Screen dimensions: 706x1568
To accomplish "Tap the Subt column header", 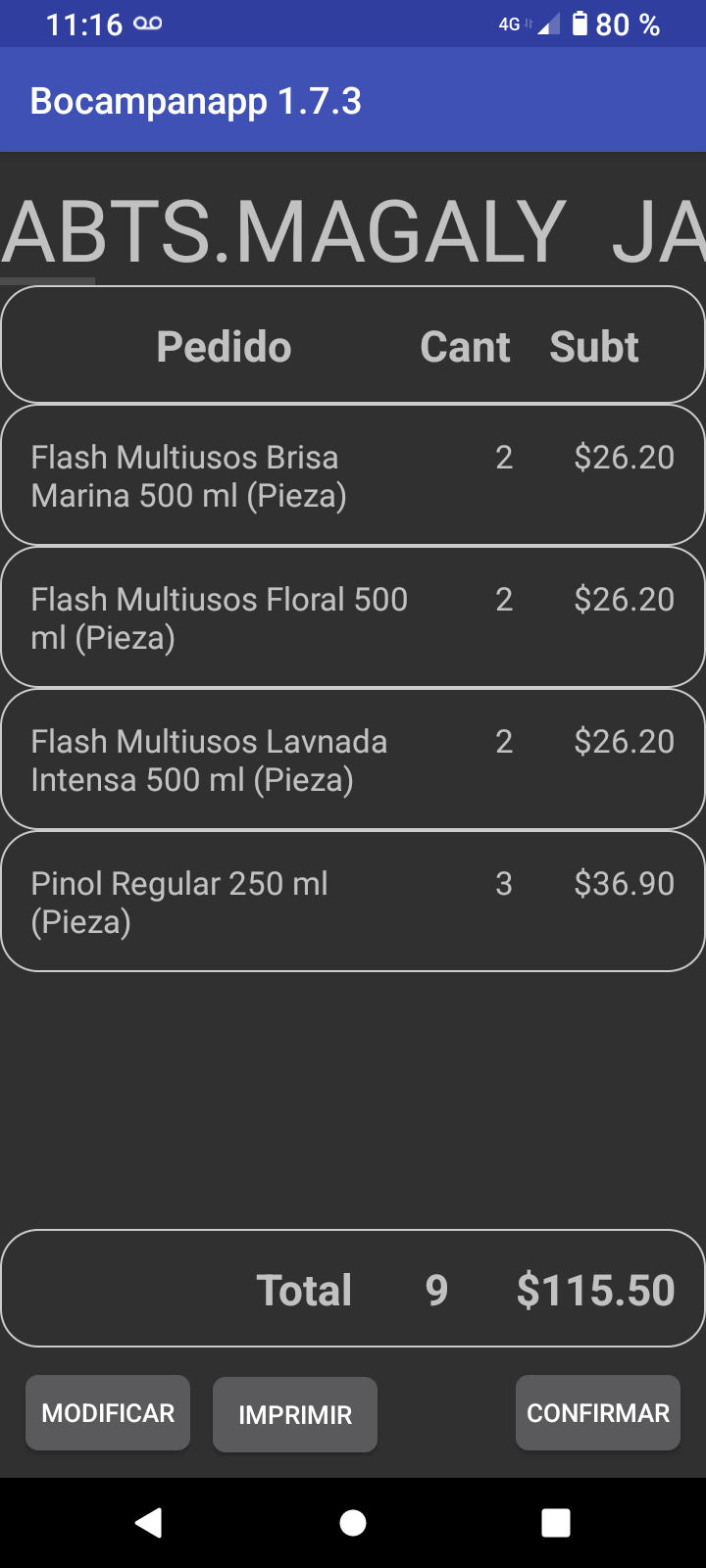I will (594, 347).
